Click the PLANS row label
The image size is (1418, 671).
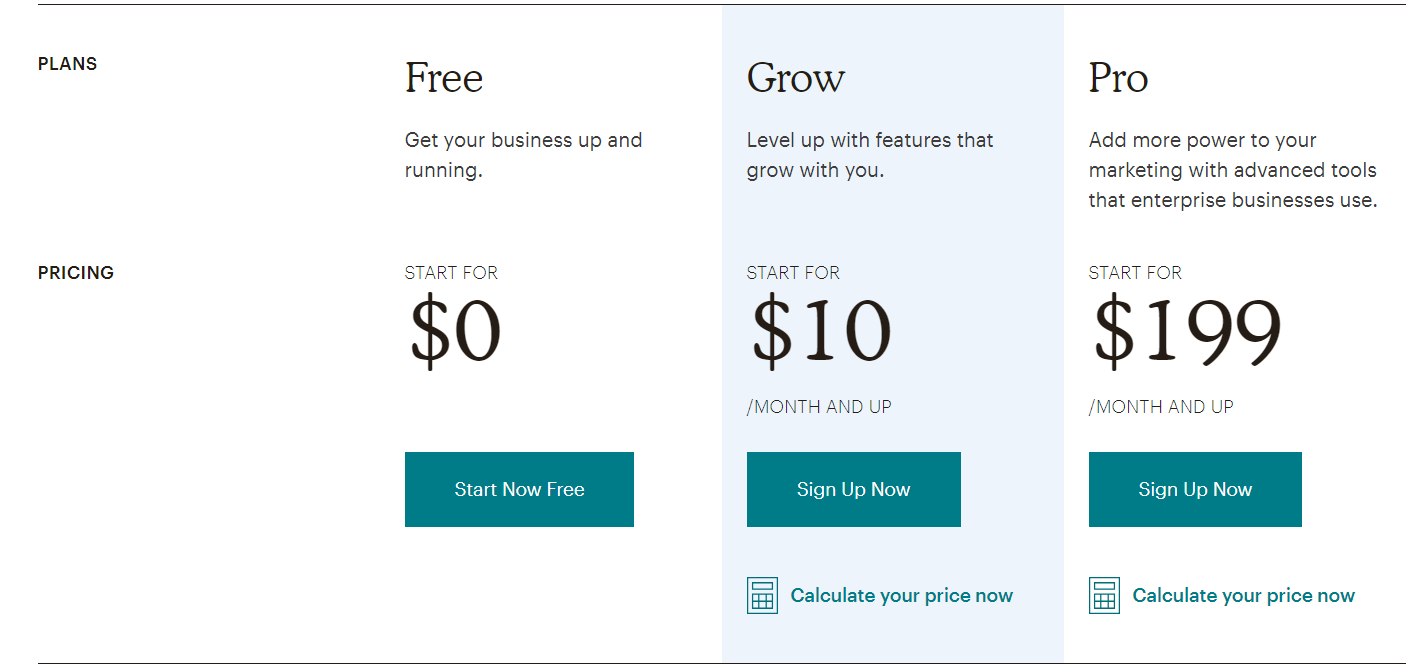68,64
